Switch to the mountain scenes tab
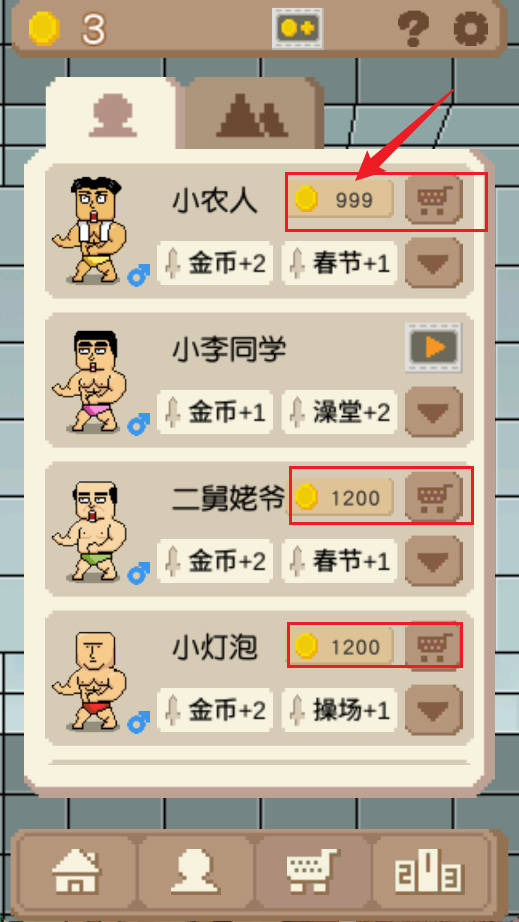The height and width of the screenshot is (922, 519). point(254,114)
